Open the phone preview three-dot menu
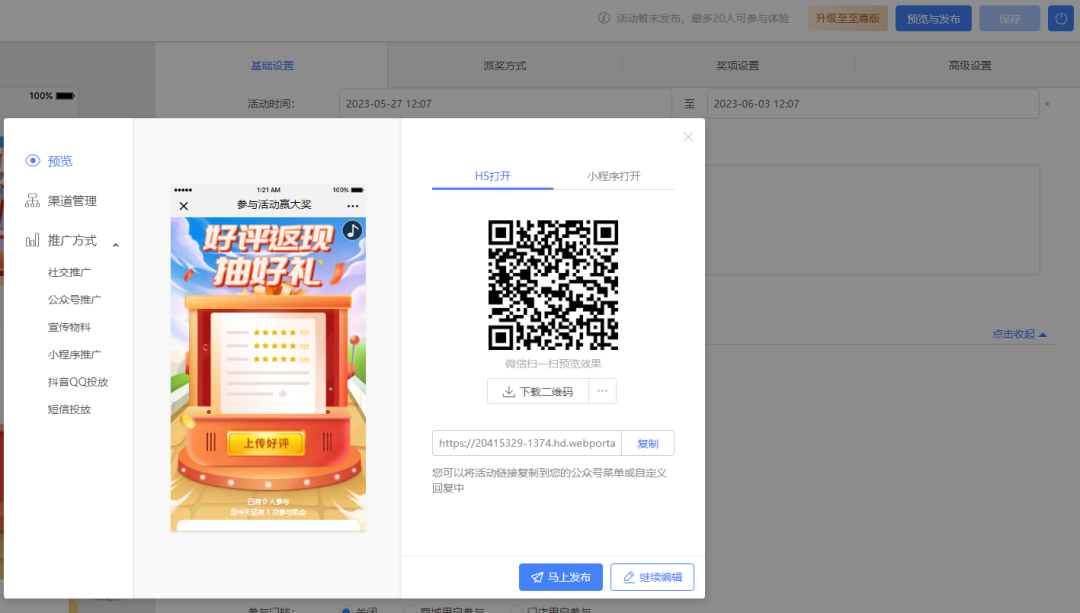 coord(353,206)
